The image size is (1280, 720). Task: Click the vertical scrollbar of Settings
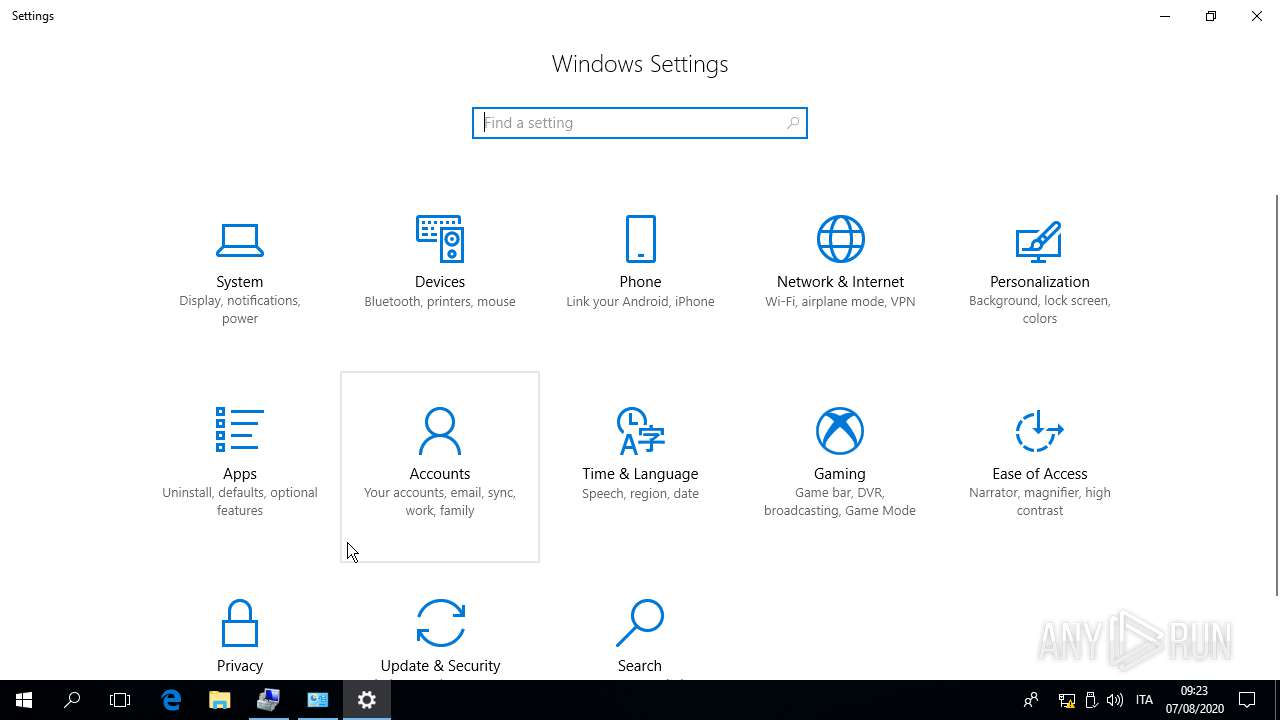(1276, 395)
